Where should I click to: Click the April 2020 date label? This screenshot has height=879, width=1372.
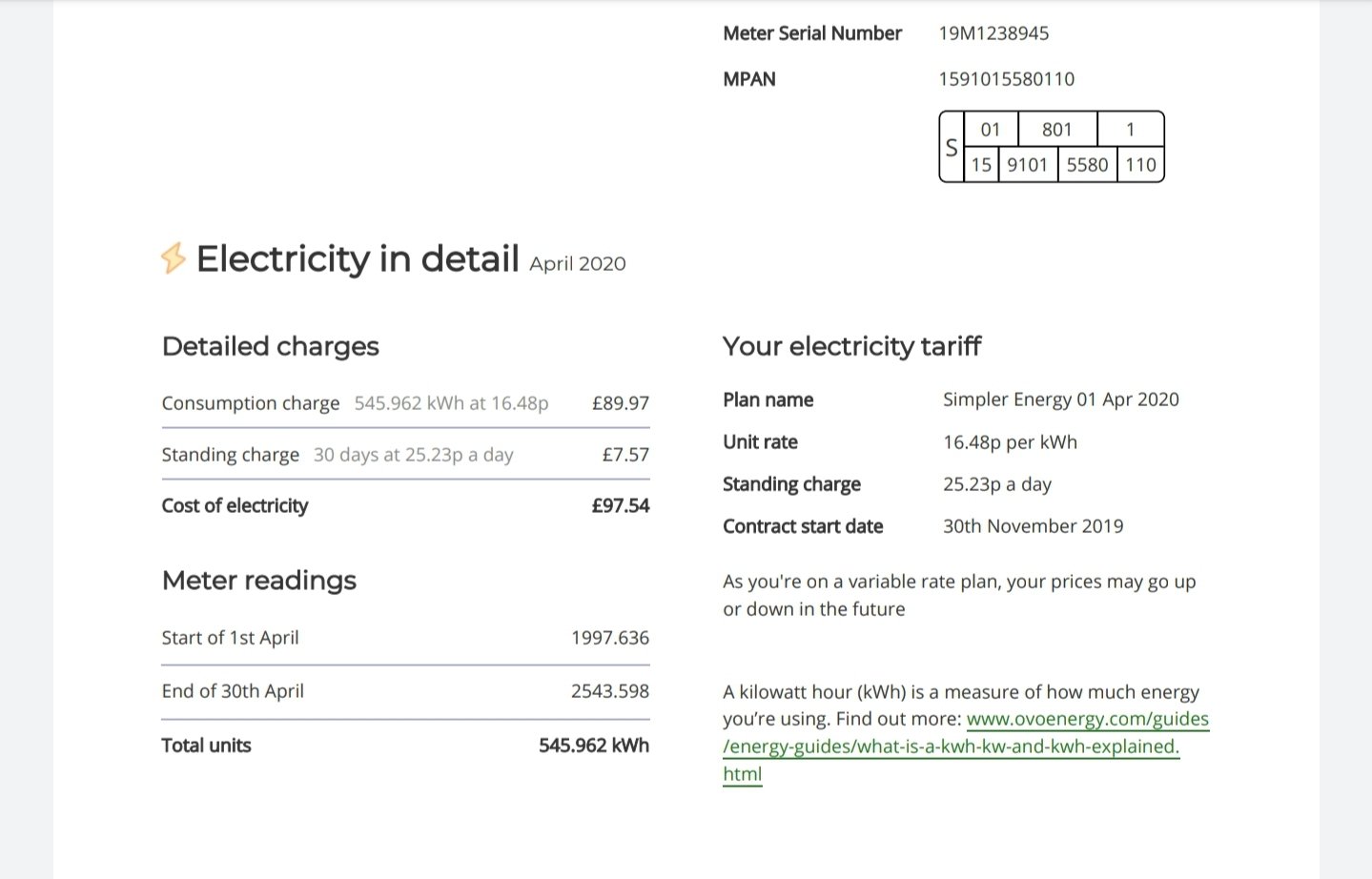pyautogui.click(x=578, y=264)
